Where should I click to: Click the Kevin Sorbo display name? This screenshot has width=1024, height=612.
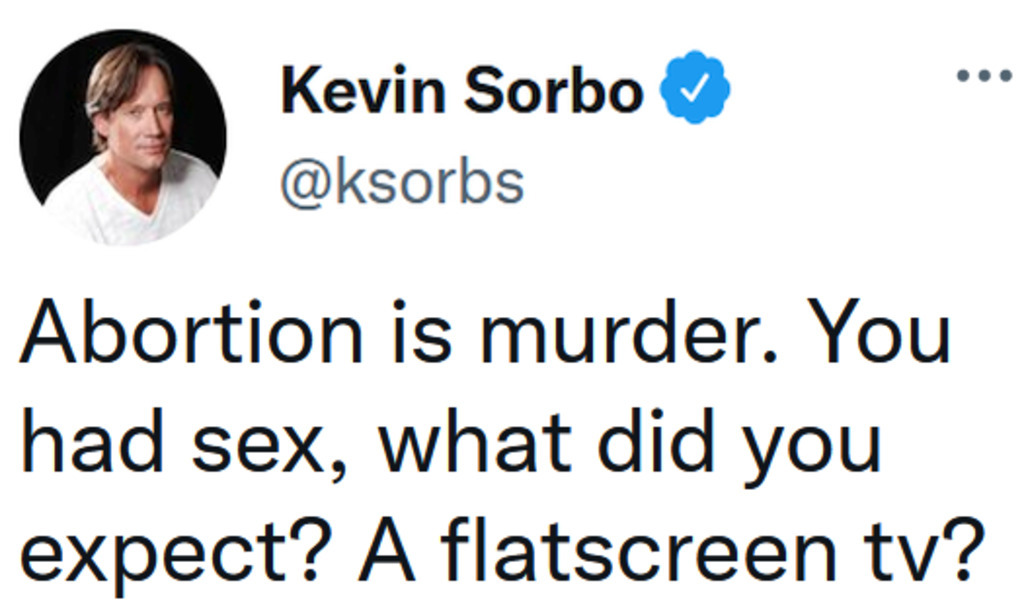coord(461,90)
